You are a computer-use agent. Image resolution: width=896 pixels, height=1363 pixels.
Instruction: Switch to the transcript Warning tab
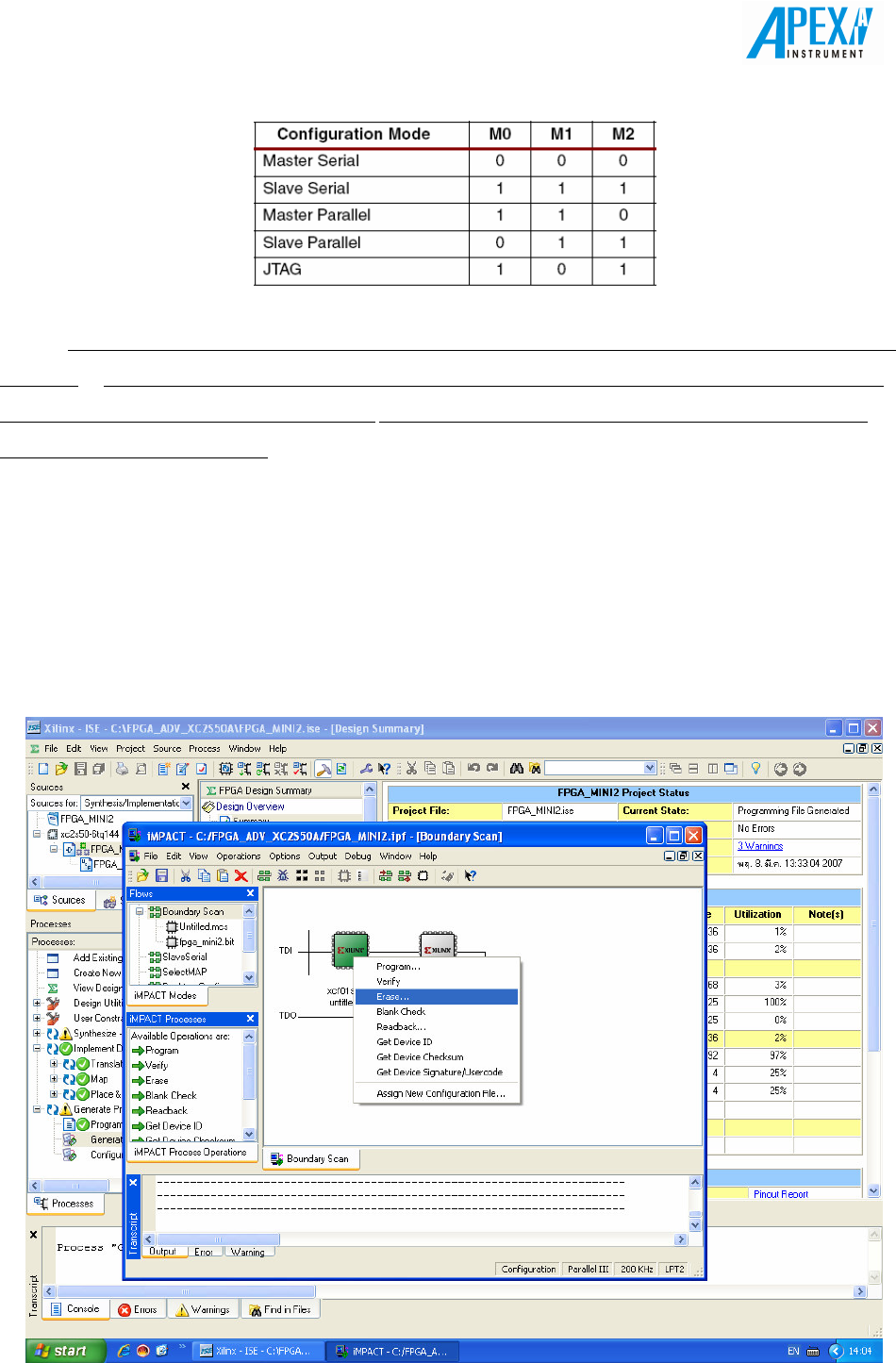(x=248, y=1253)
